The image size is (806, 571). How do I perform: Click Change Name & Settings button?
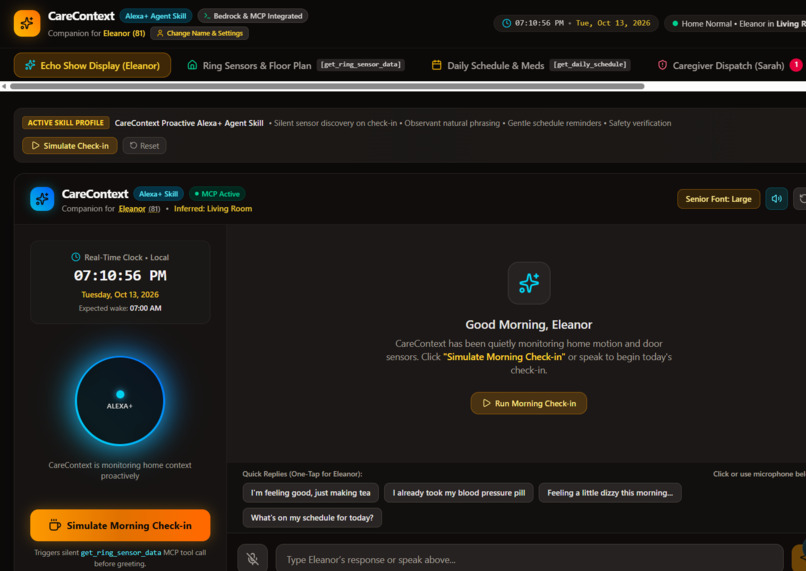tap(199, 33)
